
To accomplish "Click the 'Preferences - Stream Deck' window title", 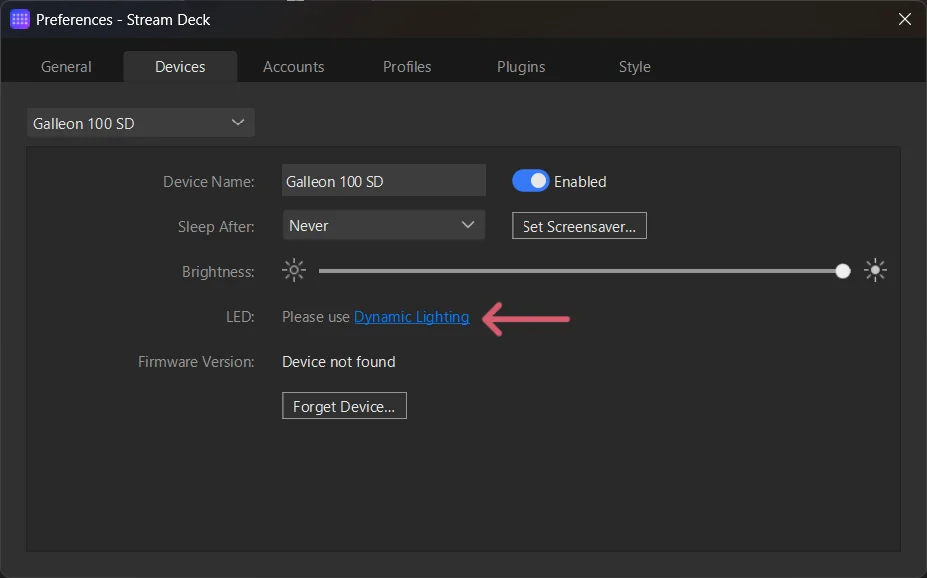I will (x=123, y=20).
